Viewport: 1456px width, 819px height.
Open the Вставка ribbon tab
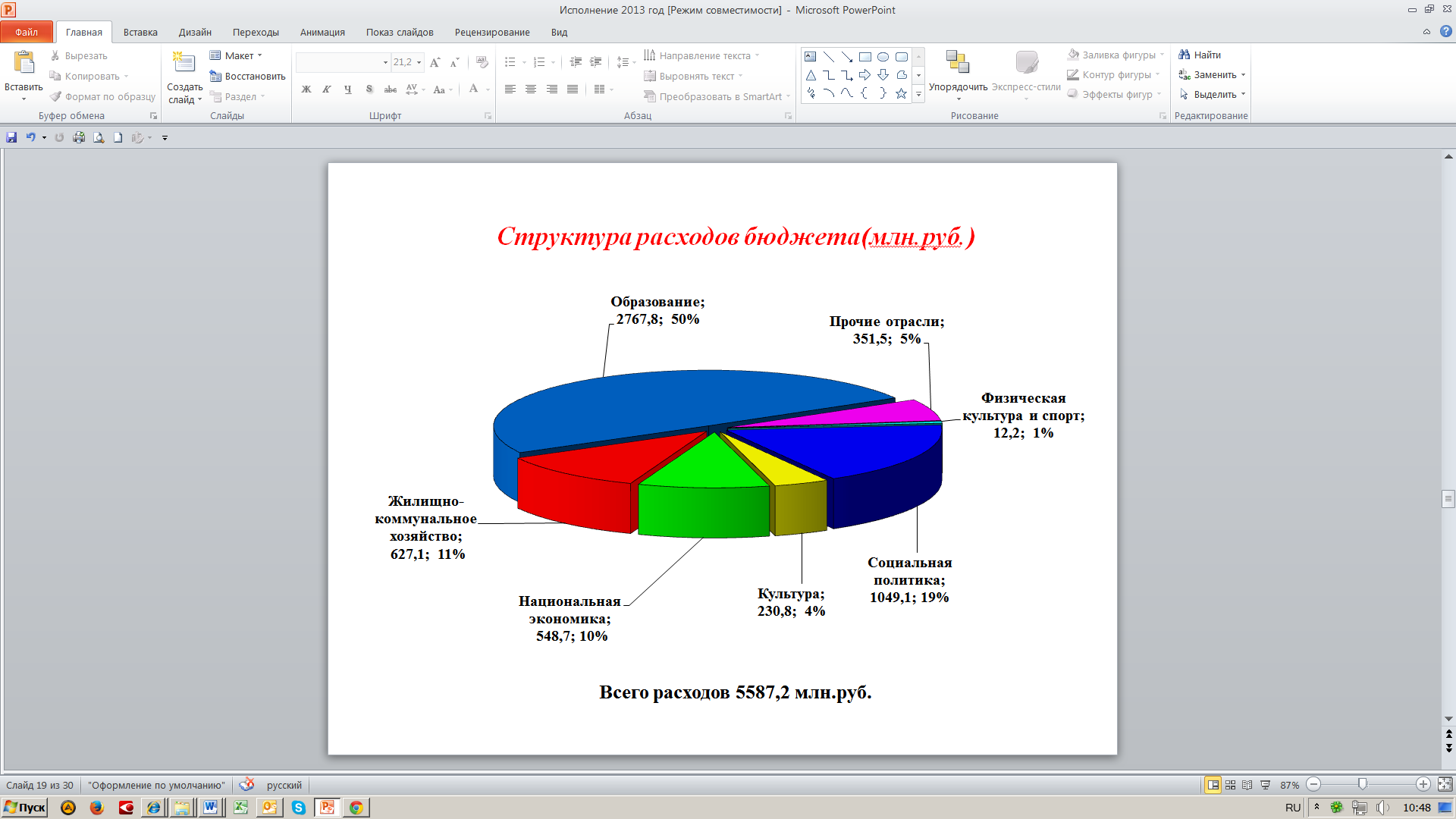[x=140, y=33]
